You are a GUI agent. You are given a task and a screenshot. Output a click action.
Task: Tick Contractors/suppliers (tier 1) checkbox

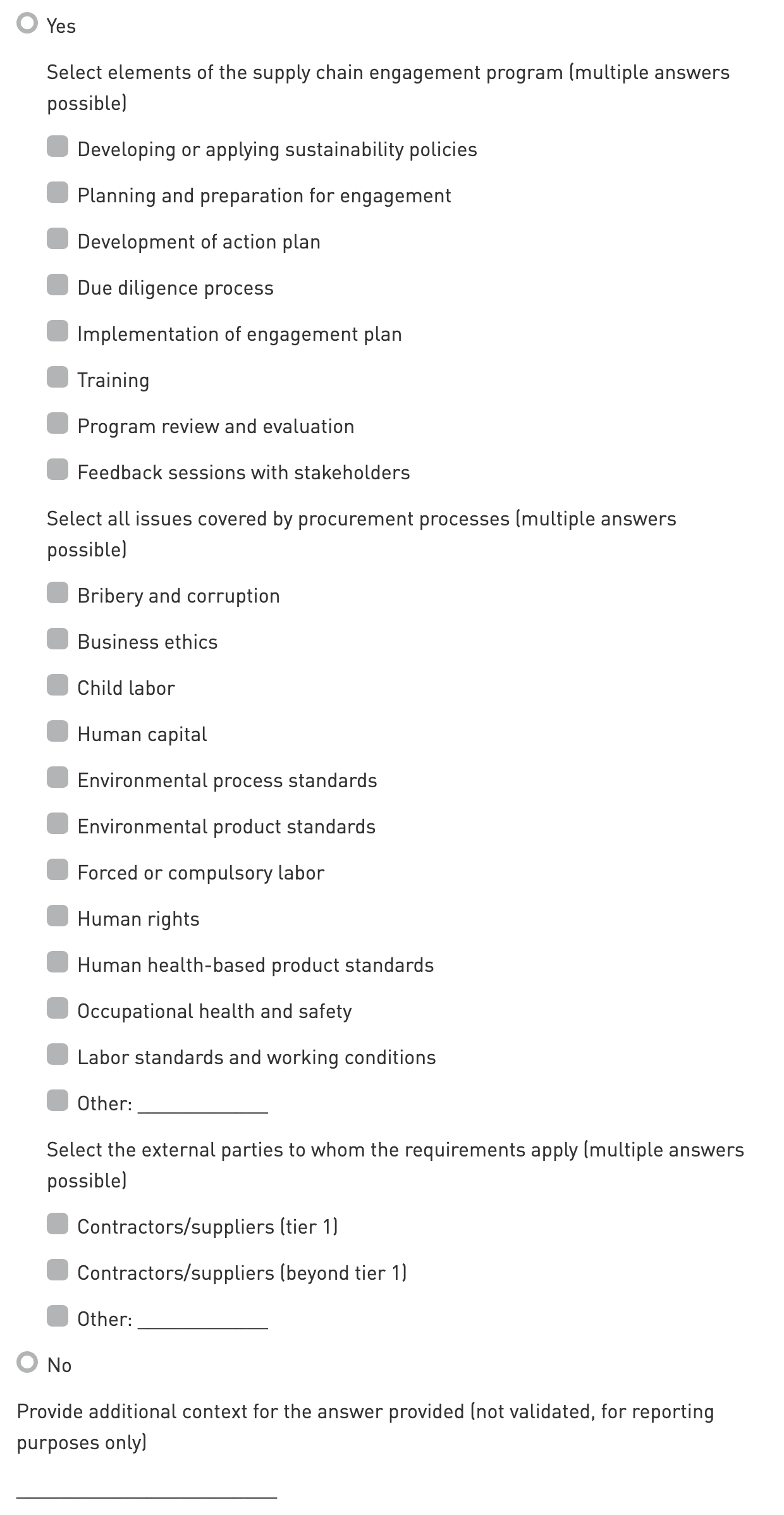(58, 1225)
